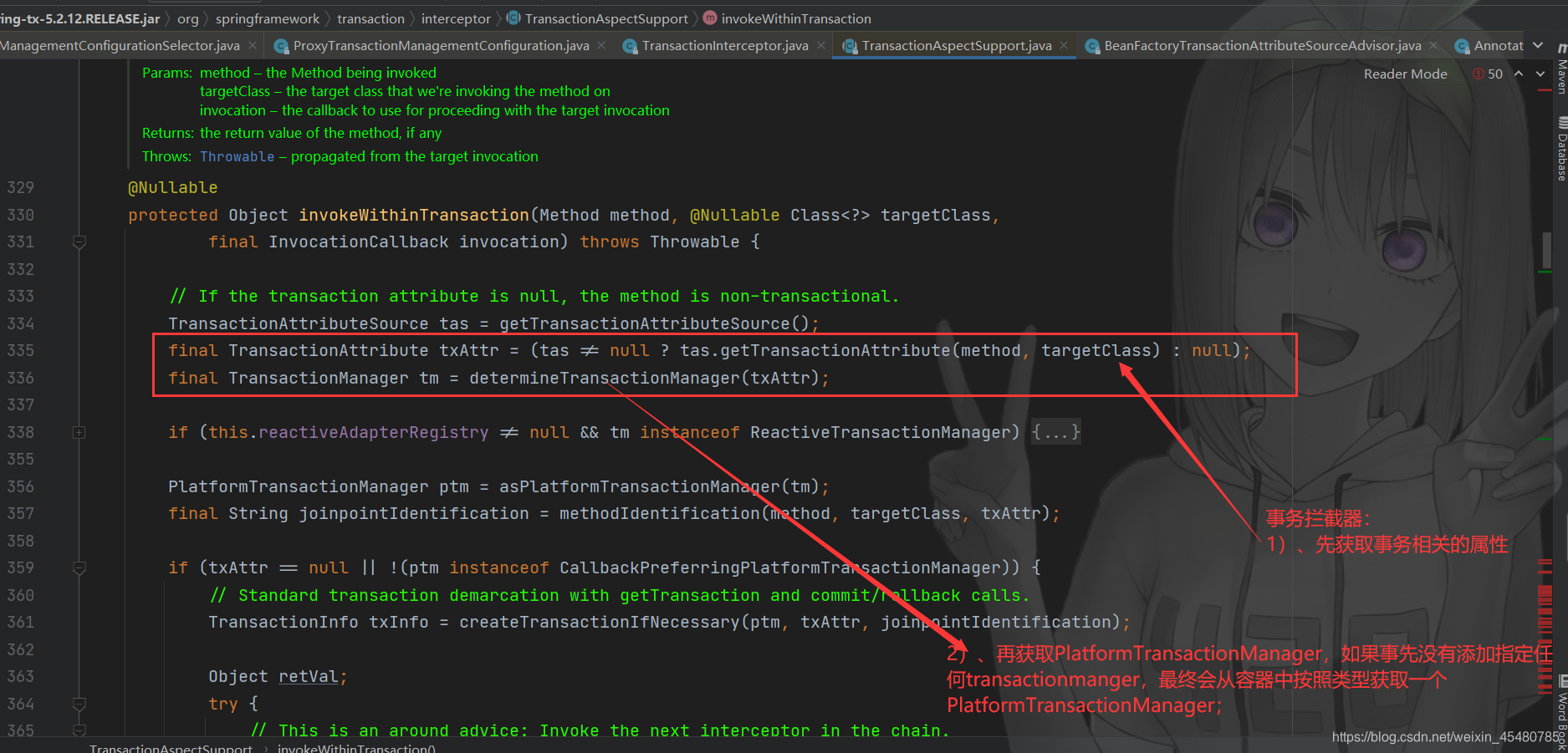Image resolution: width=1568 pixels, height=753 pixels.
Task: Switch to TransactionInterceptor.java tab
Action: click(724, 46)
